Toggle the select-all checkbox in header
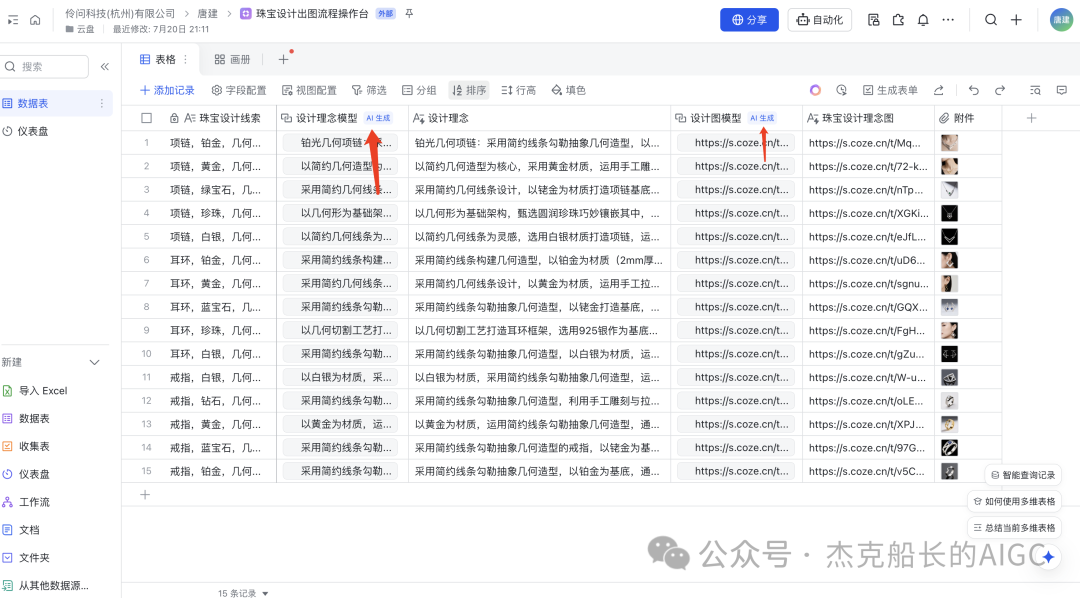Viewport: 1080px width, 598px height. 147,118
